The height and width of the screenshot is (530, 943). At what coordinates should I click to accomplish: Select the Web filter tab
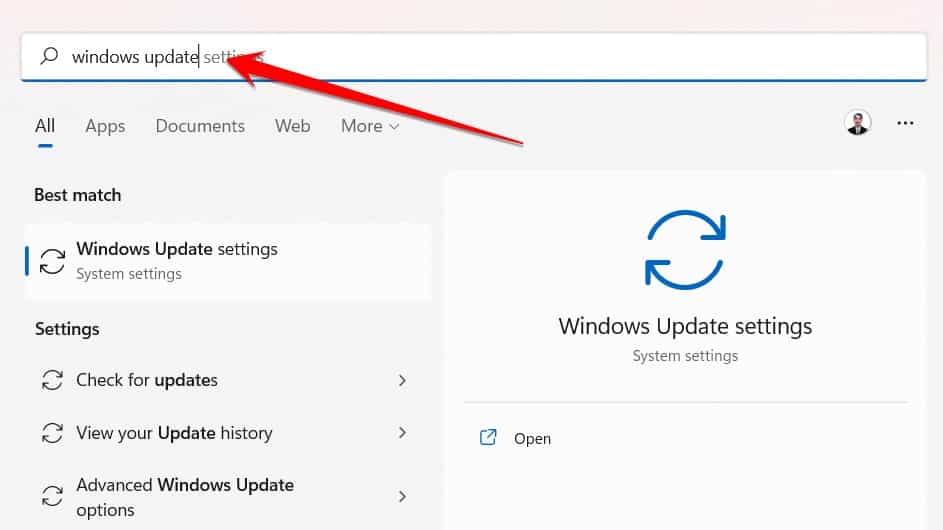click(293, 126)
